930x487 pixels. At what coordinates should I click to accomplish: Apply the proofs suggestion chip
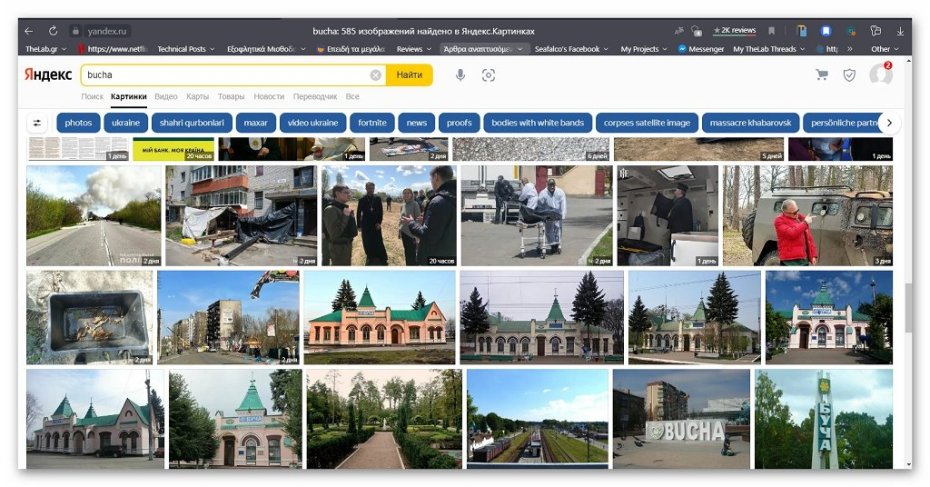[x=459, y=123]
